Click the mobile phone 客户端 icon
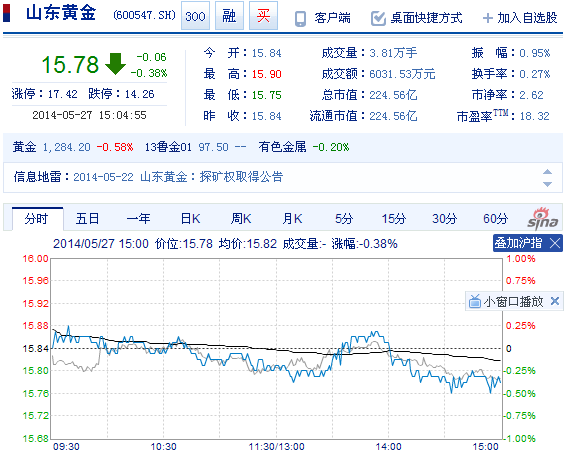Viewport: 564px width, 454px height. pyautogui.click(x=300, y=18)
